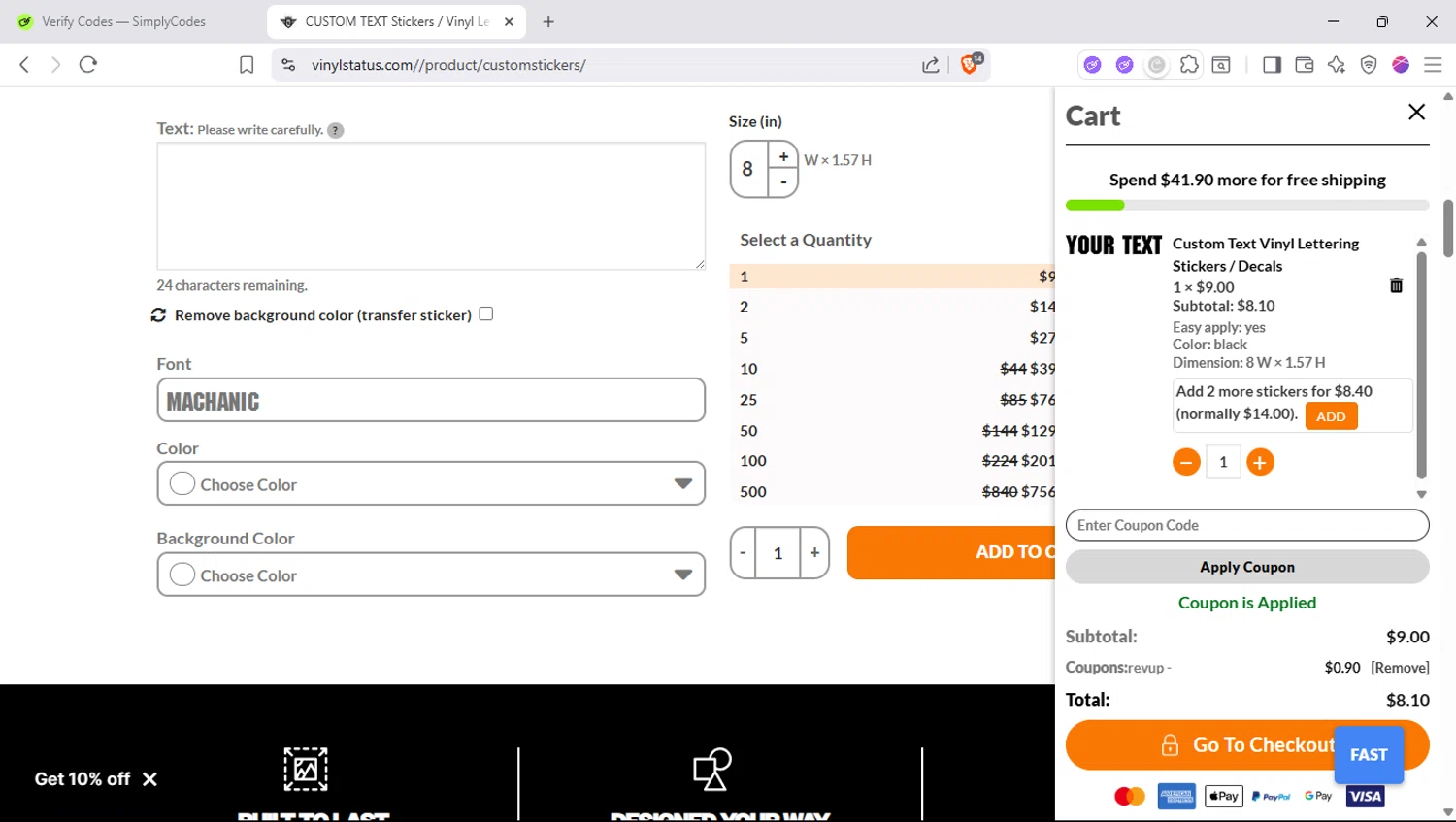This screenshot has height=822, width=1456.
Task: Click the Enter Coupon Code field
Action: pos(1247,525)
